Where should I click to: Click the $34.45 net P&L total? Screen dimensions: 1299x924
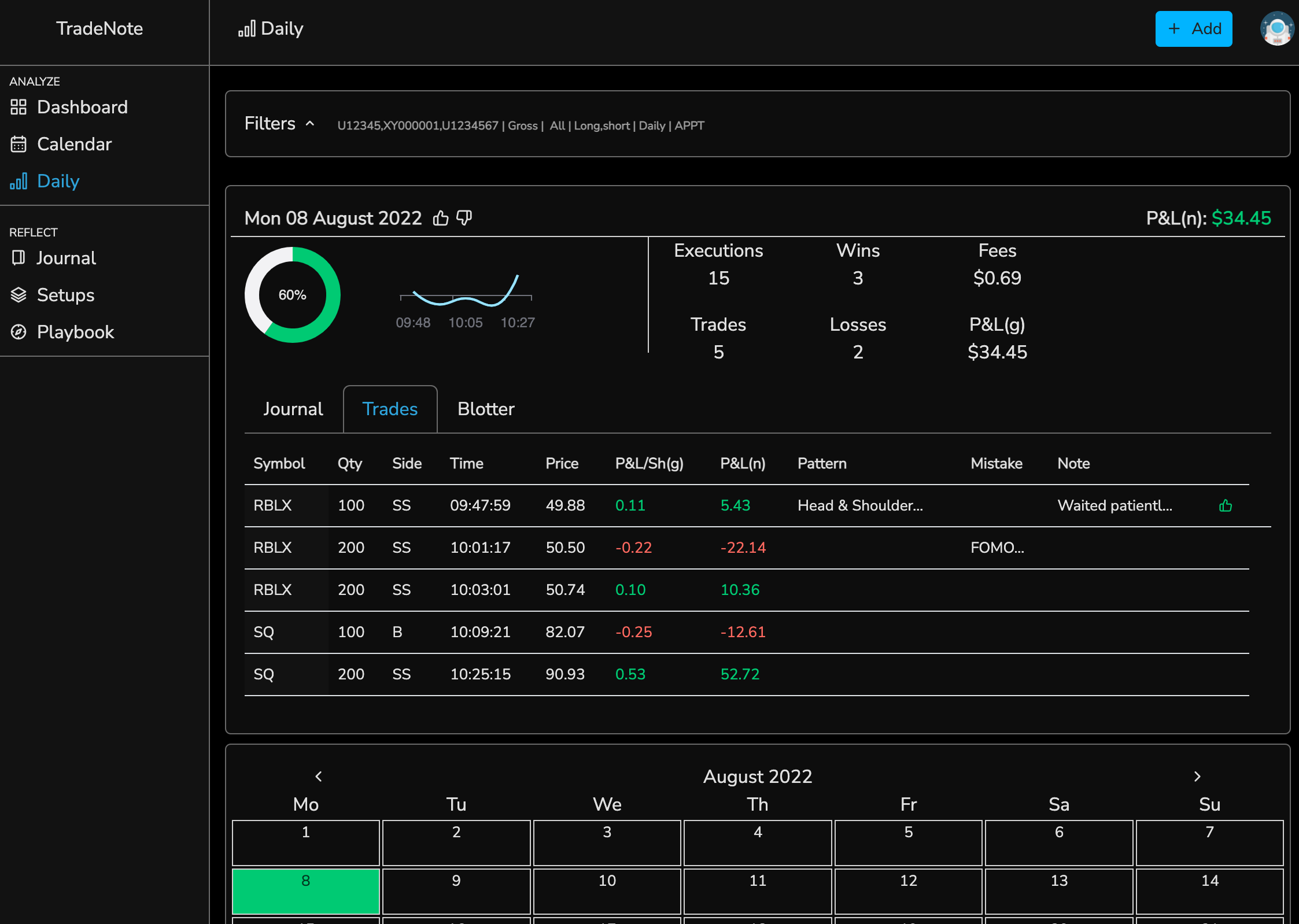[1241, 218]
